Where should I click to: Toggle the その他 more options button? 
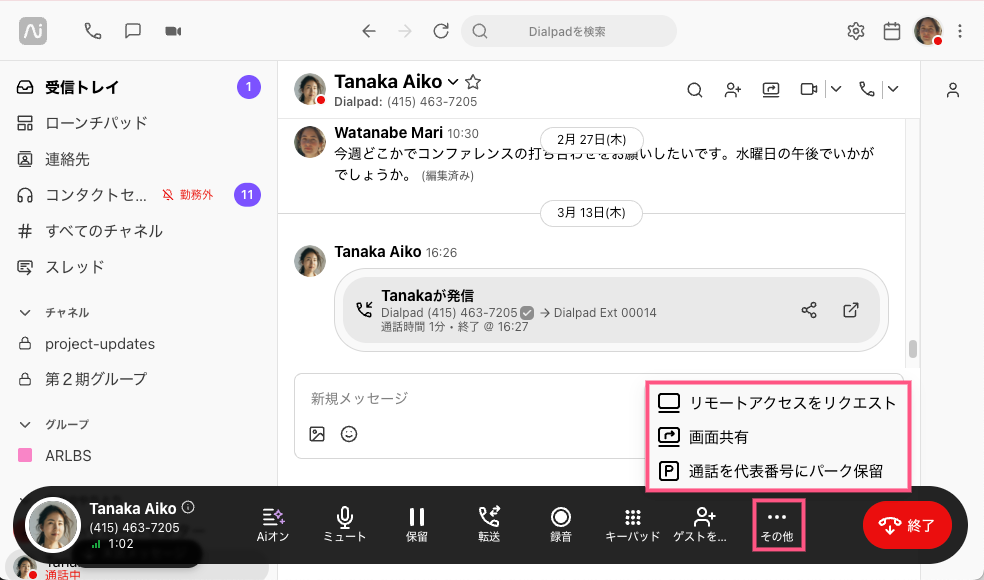pyautogui.click(x=778, y=525)
